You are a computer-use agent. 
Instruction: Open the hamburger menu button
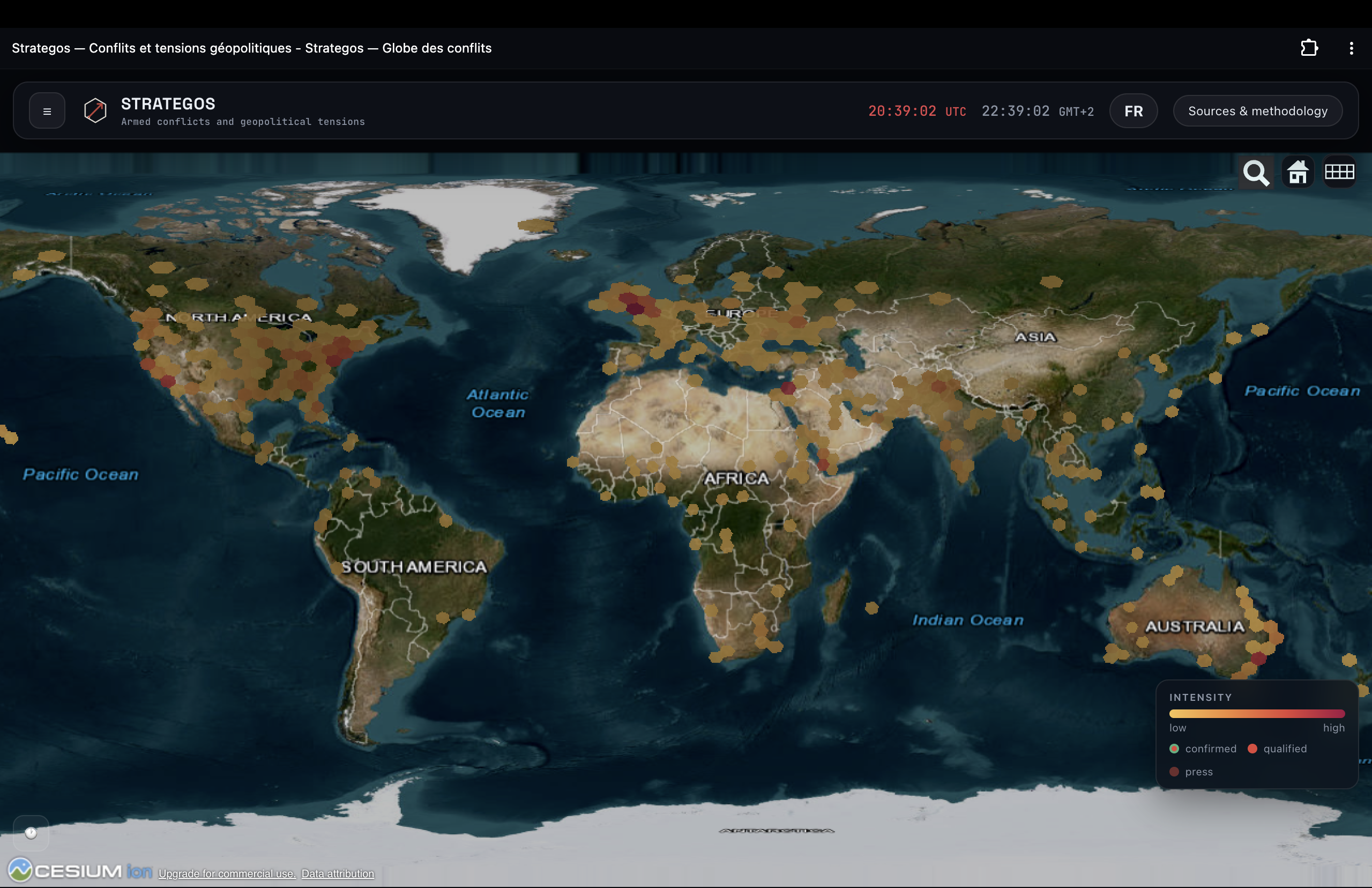coord(47,110)
